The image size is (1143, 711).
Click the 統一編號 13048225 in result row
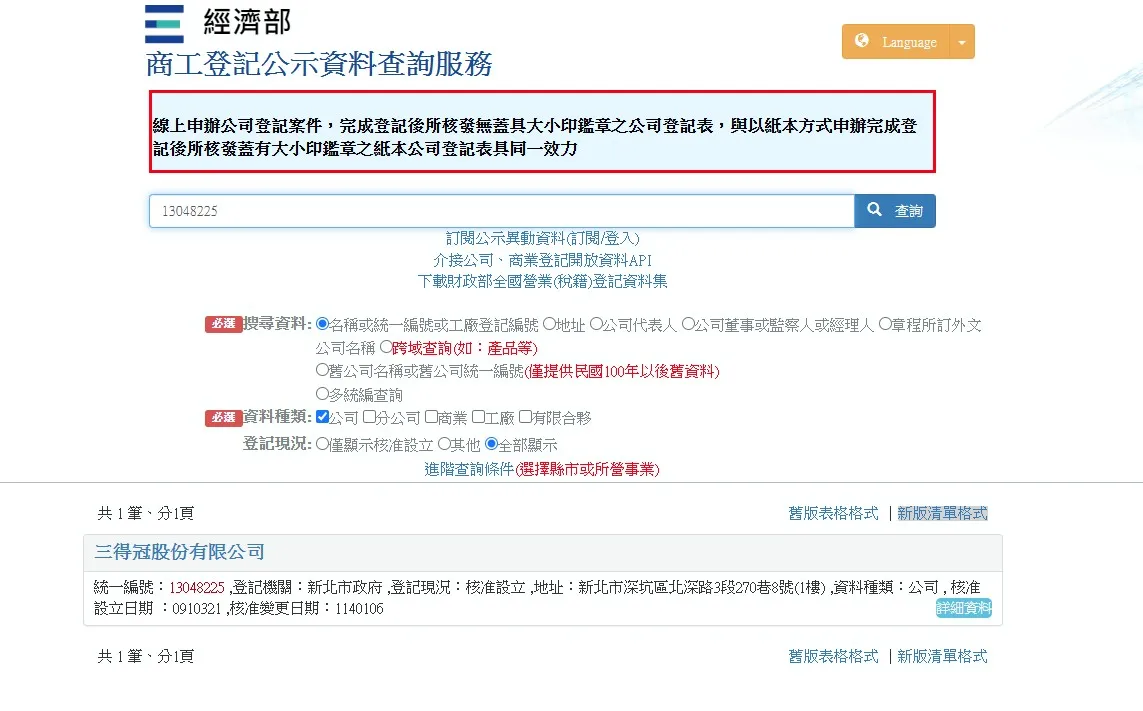coord(197,587)
